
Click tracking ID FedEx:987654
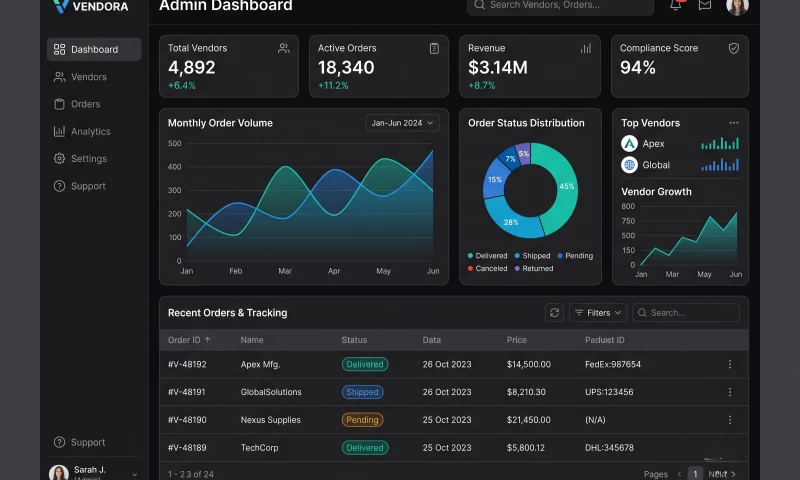tap(613, 364)
